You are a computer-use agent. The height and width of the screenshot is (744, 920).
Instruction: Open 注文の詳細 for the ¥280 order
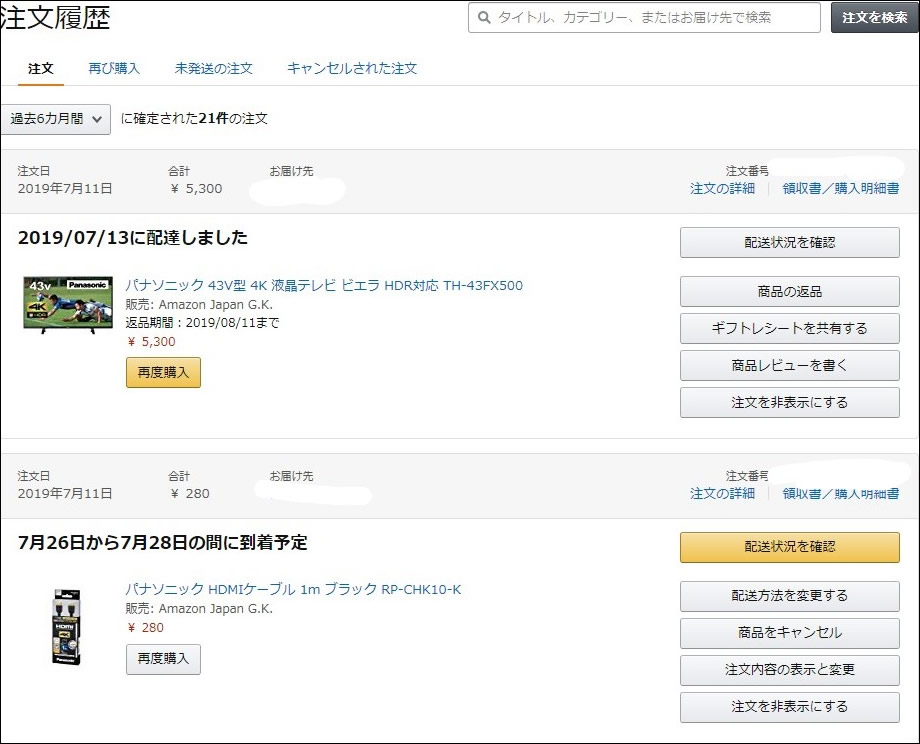[x=722, y=493]
